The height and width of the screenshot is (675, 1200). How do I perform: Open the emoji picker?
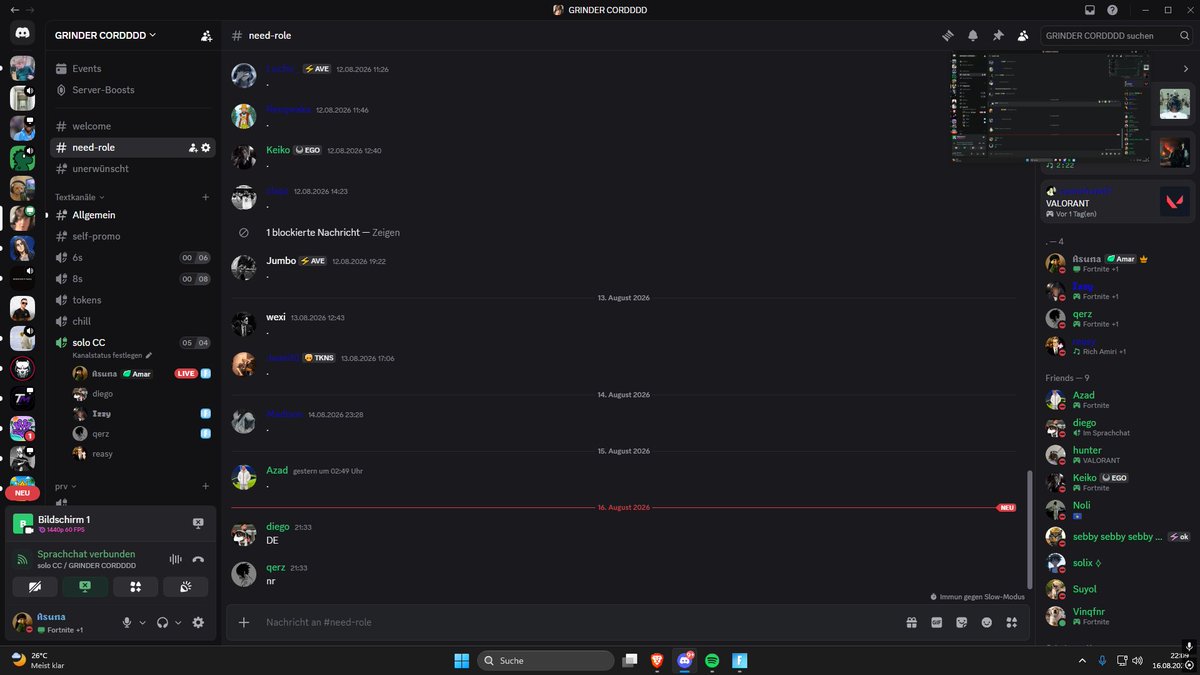coord(987,622)
